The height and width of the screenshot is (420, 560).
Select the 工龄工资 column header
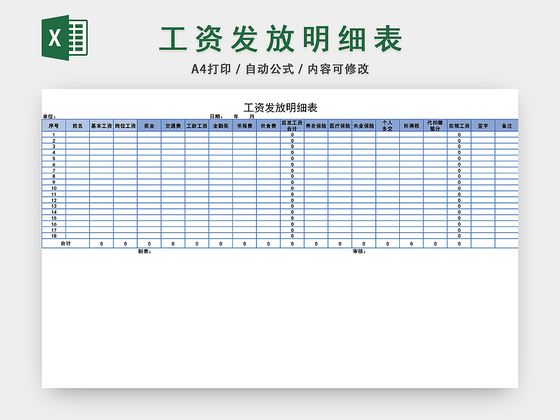[x=197, y=126]
